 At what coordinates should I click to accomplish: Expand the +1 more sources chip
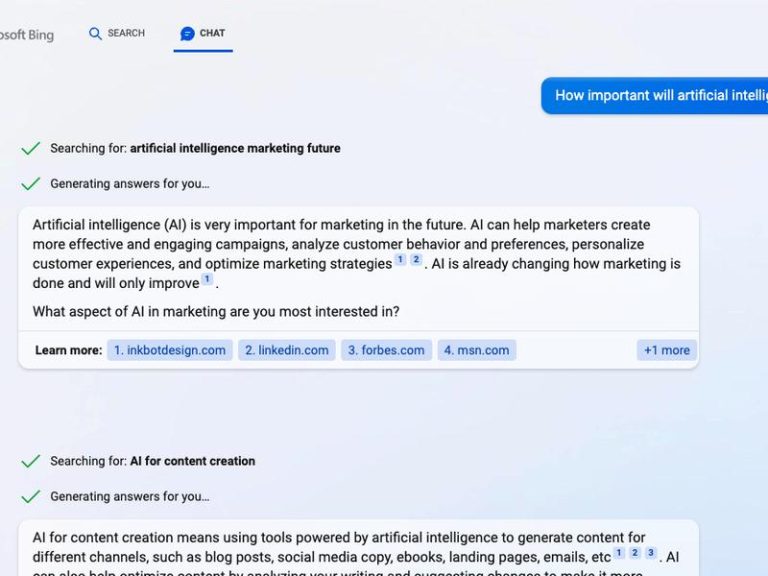click(667, 350)
